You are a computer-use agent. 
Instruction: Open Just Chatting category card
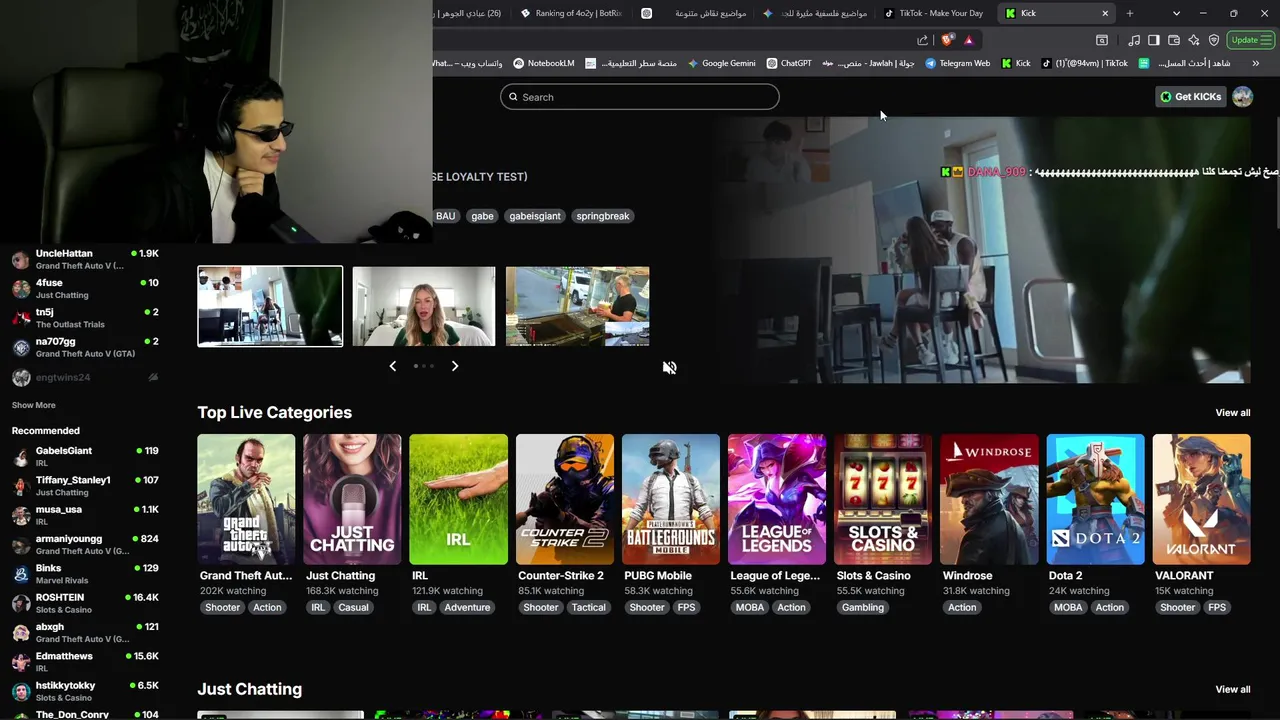[x=352, y=499]
